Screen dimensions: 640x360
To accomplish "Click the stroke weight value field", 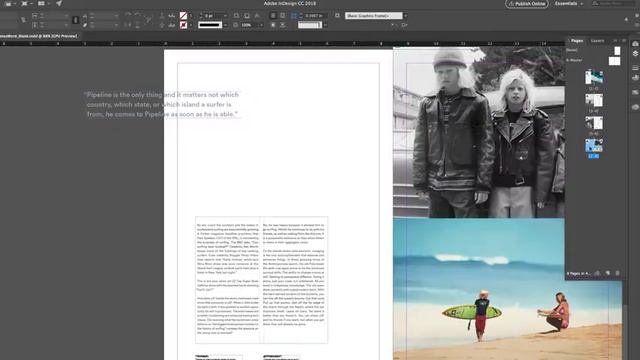I will click(213, 16).
